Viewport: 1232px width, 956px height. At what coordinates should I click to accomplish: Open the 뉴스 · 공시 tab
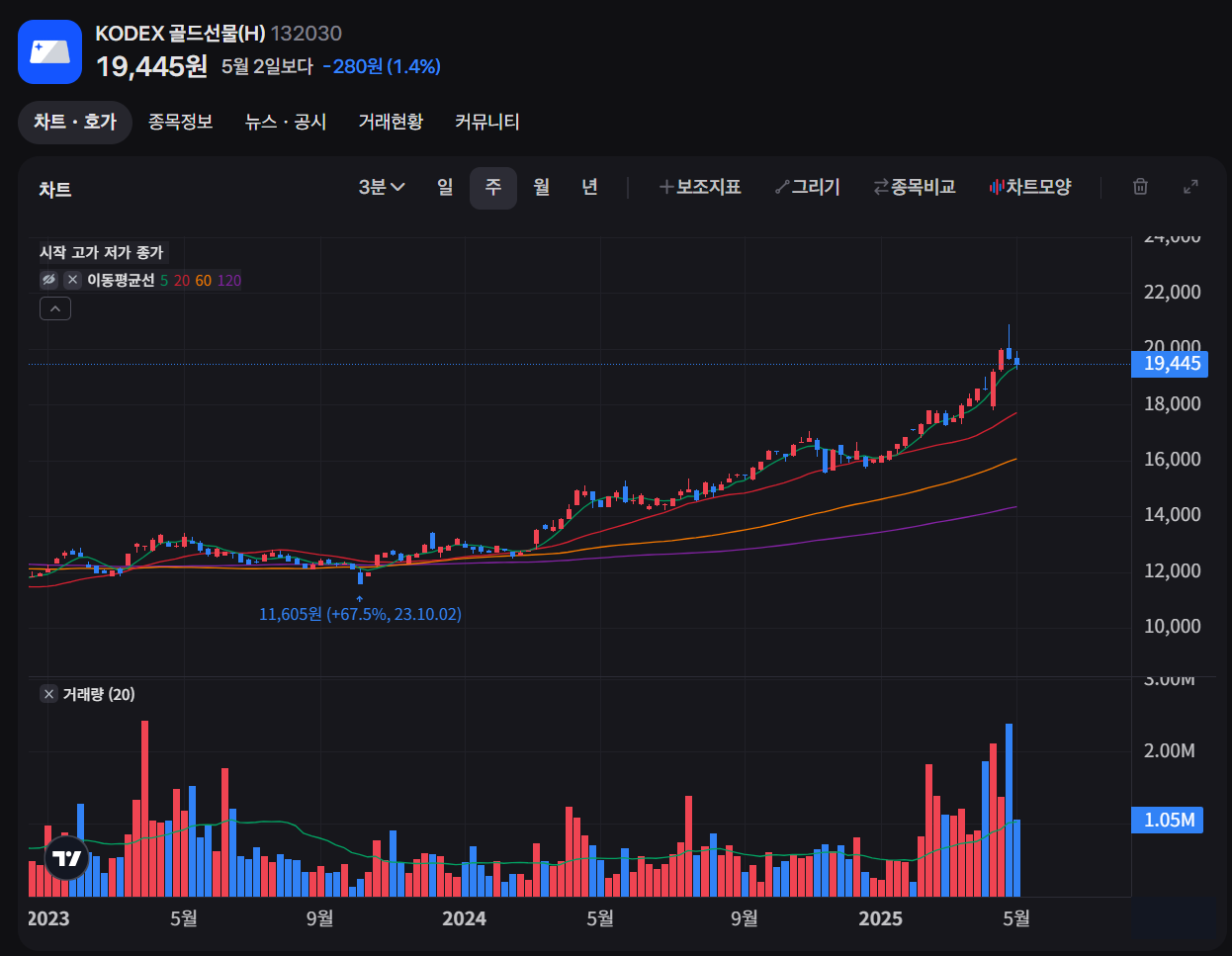pyautogui.click(x=286, y=122)
